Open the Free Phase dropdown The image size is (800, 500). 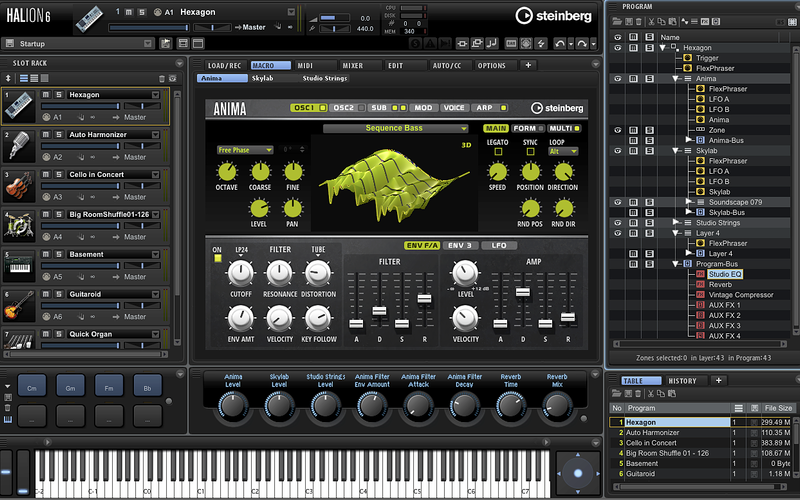pos(245,150)
